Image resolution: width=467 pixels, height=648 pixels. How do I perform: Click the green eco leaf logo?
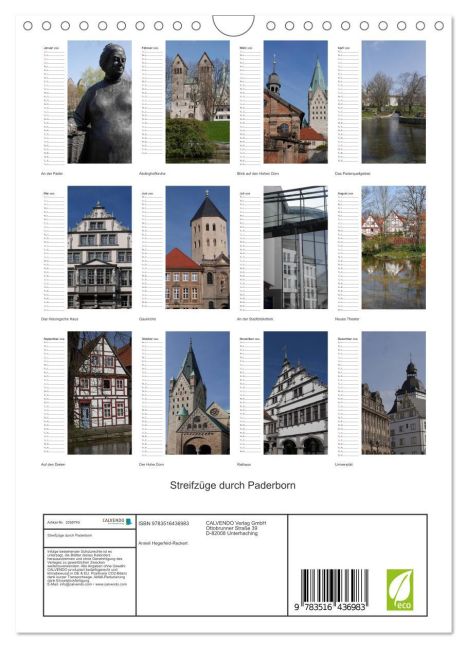[400, 589]
